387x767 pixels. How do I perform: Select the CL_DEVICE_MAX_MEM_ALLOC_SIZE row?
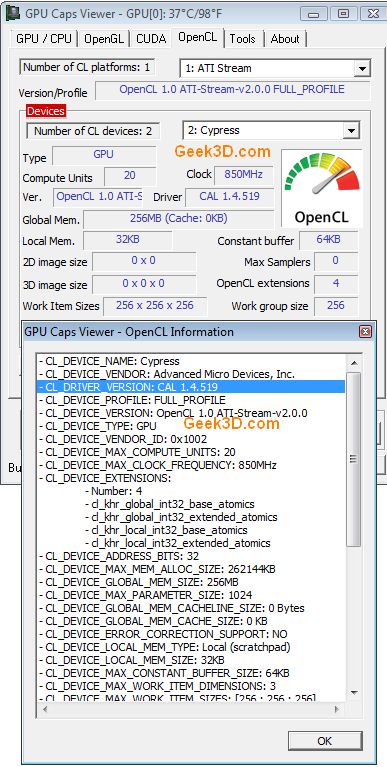(x=191, y=569)
